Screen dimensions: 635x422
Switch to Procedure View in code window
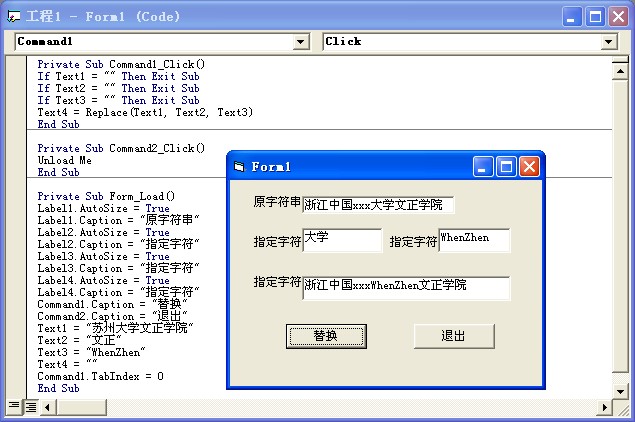tap(14, 406)
